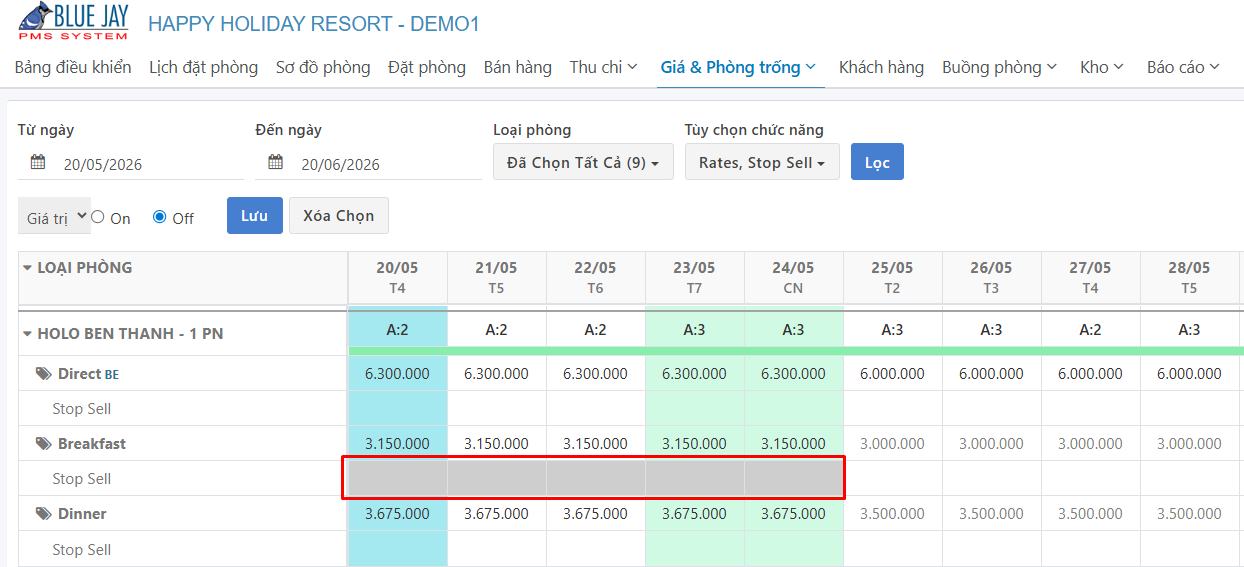The width and height of the screenshot is (1244, 567).
Task: Open the Báo cáo menu
Action: (1183, 67)
